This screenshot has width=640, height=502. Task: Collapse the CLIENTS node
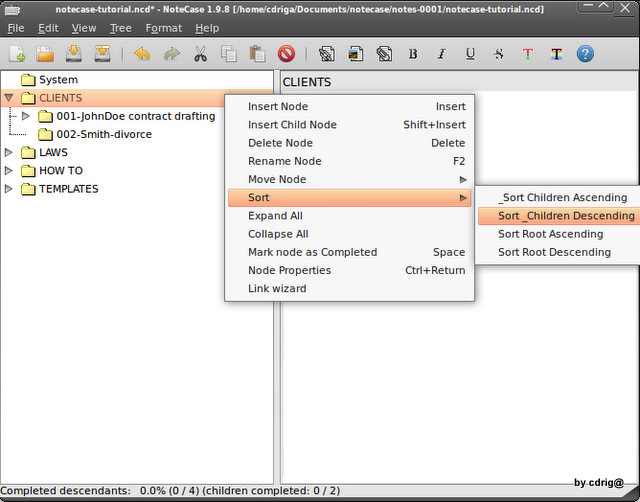tap(9, 98)
